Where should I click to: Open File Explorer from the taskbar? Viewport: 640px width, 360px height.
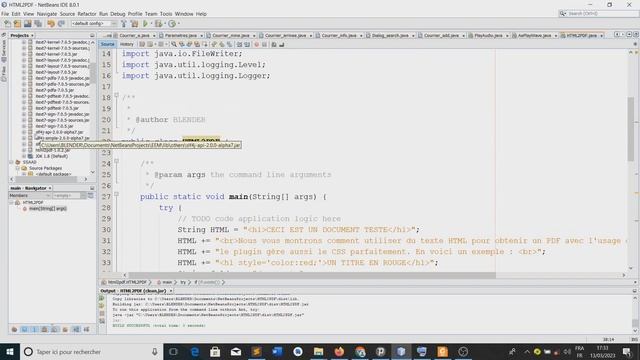318,351
